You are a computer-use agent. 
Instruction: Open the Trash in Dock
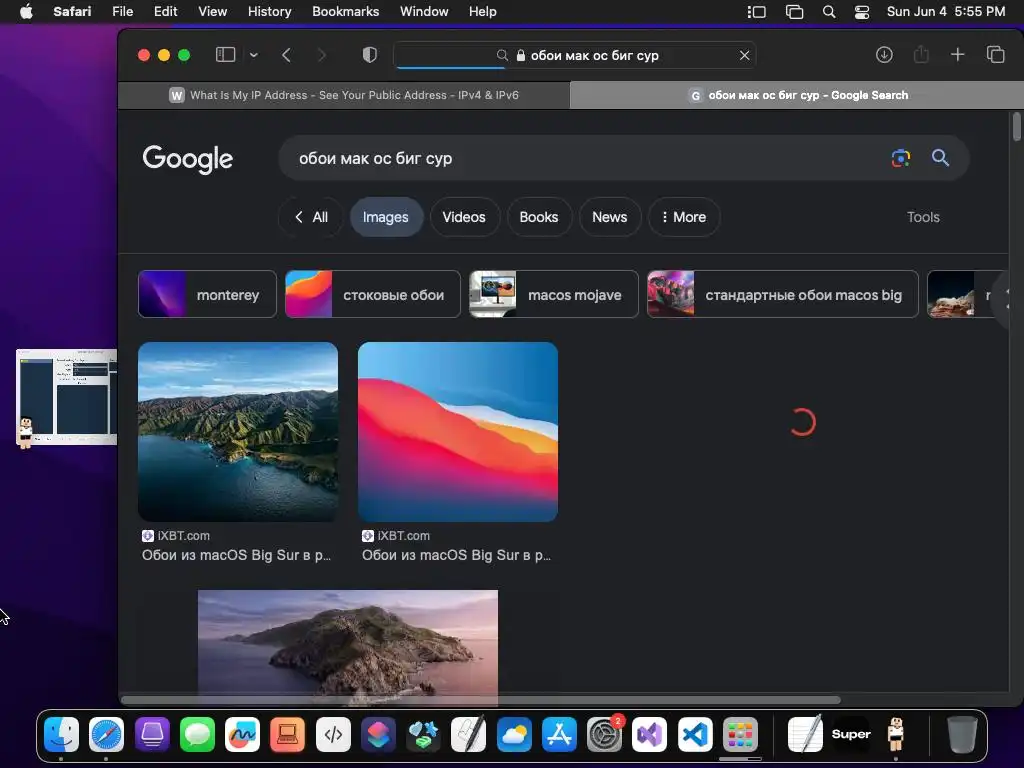(x=961, y=735)
